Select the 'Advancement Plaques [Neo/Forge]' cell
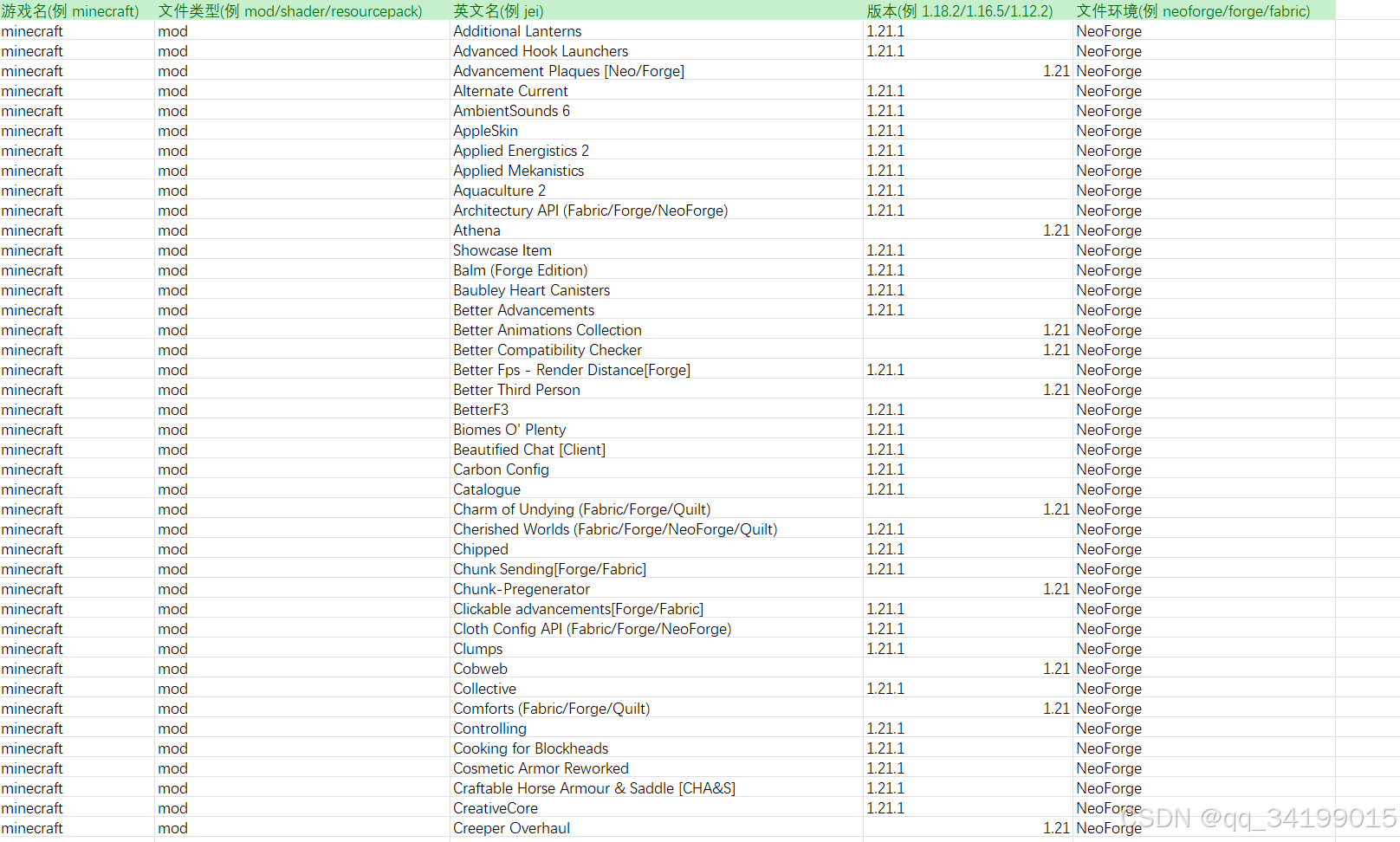 pyautogui.click(x=657, y=71)
